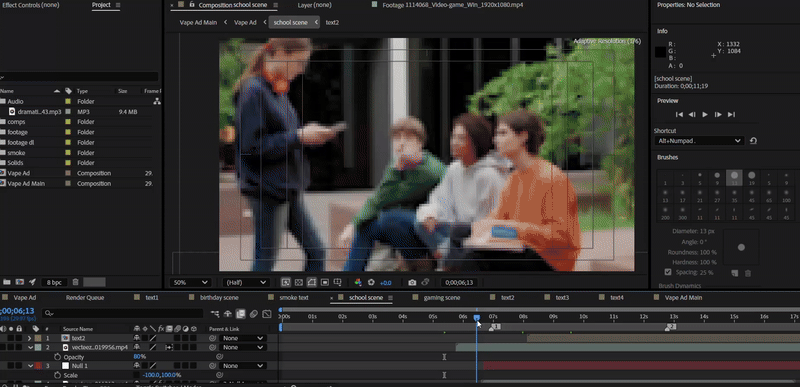Select the Audio folder in Project panel
The image size is (800, 387).
tap(15, 101)
